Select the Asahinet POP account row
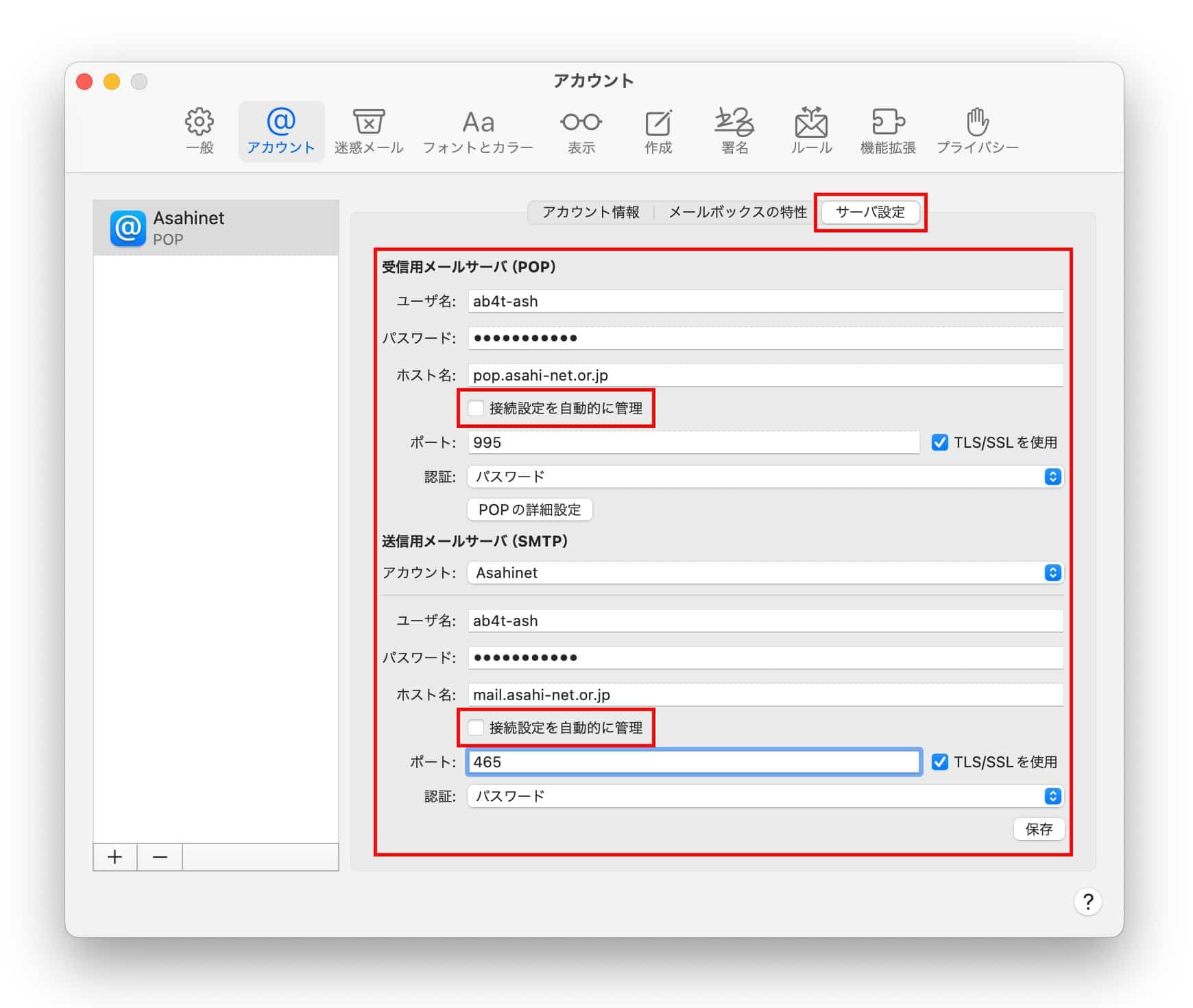Viewport: 1193px width, 1008px height. click(x=216, y=228)
